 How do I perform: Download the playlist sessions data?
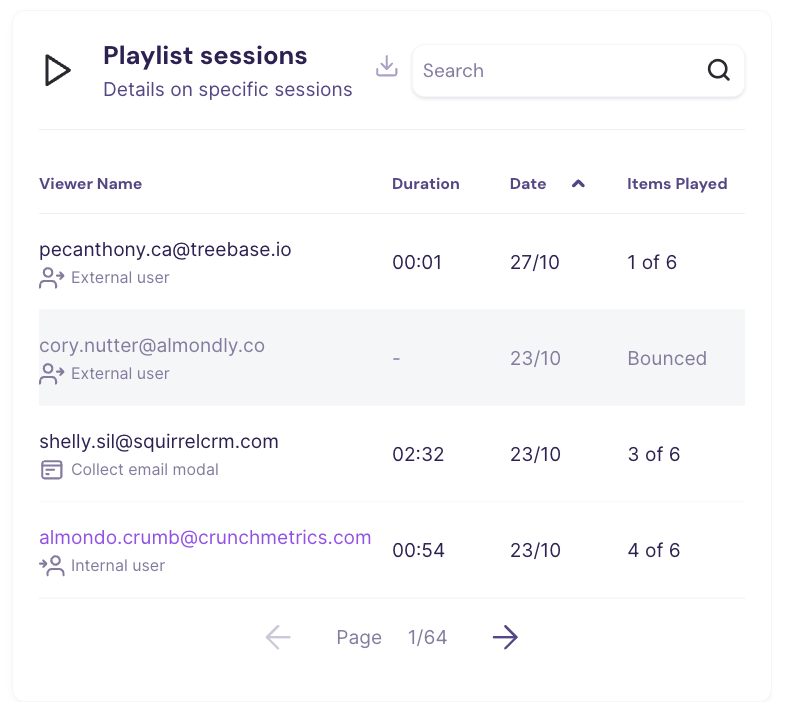pyautogui.click(x=387, y=67)
